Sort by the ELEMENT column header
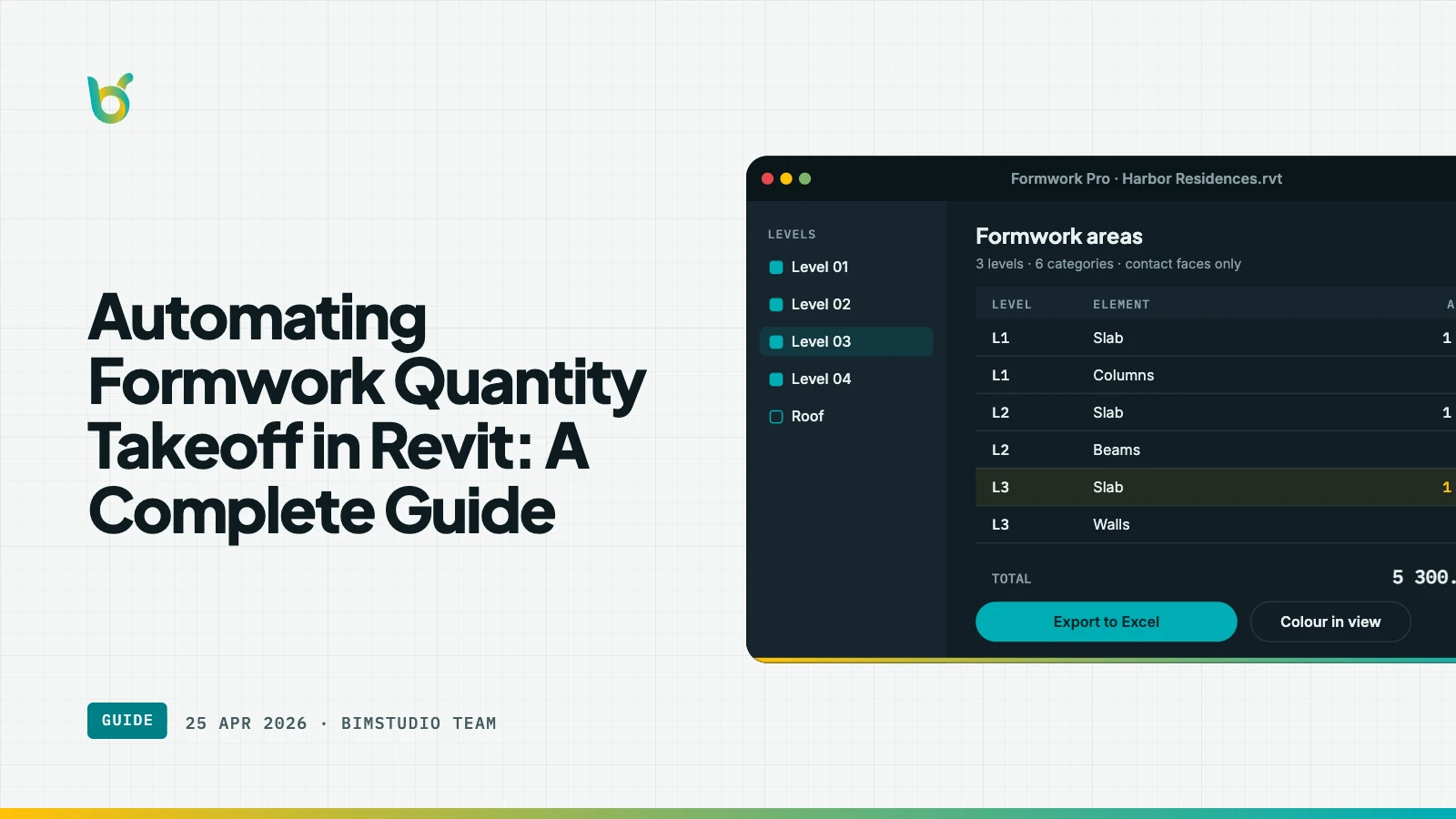Screen dimensions: 1456x819 1121,305
